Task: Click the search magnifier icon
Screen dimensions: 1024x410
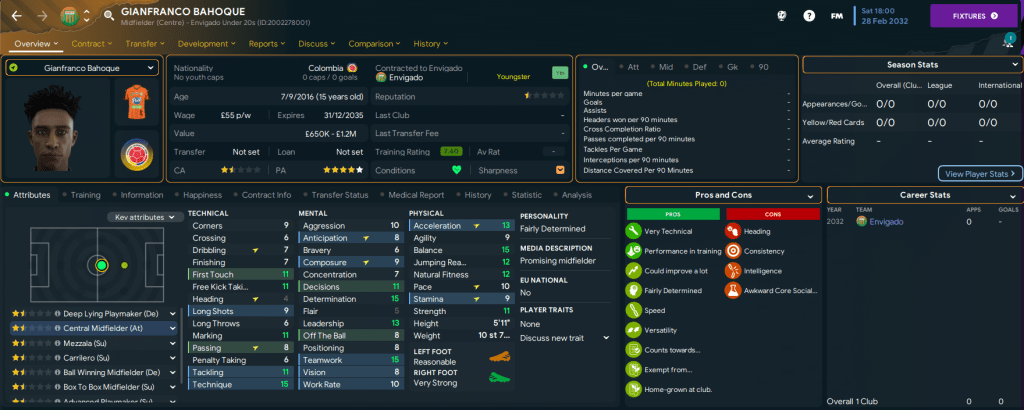Action: click(x=108, y=16)
